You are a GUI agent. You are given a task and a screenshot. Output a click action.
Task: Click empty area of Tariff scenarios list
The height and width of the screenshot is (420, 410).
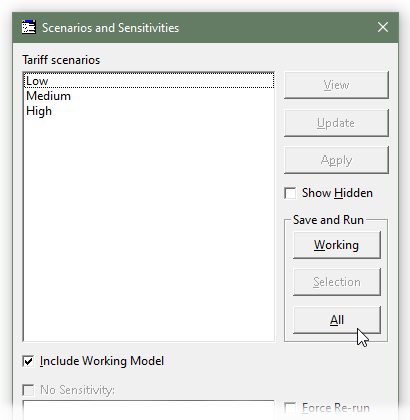pyautogui.click(x=149, y=227)
